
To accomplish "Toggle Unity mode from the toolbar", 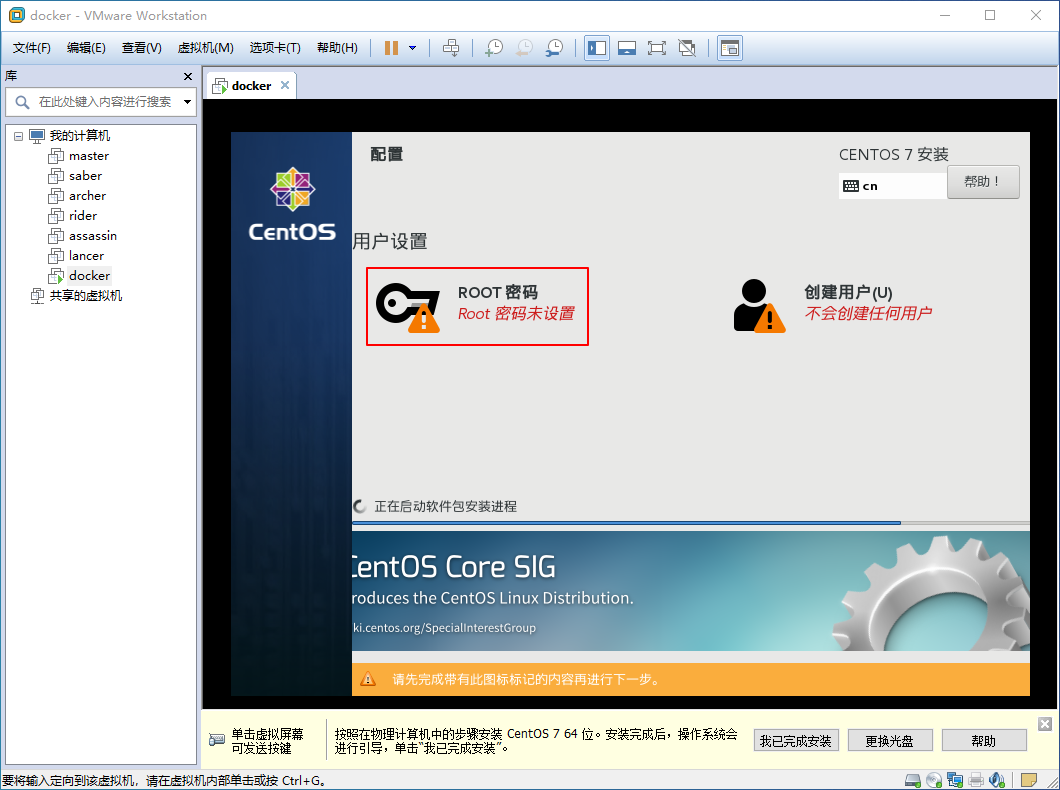I will click(687, 47).
